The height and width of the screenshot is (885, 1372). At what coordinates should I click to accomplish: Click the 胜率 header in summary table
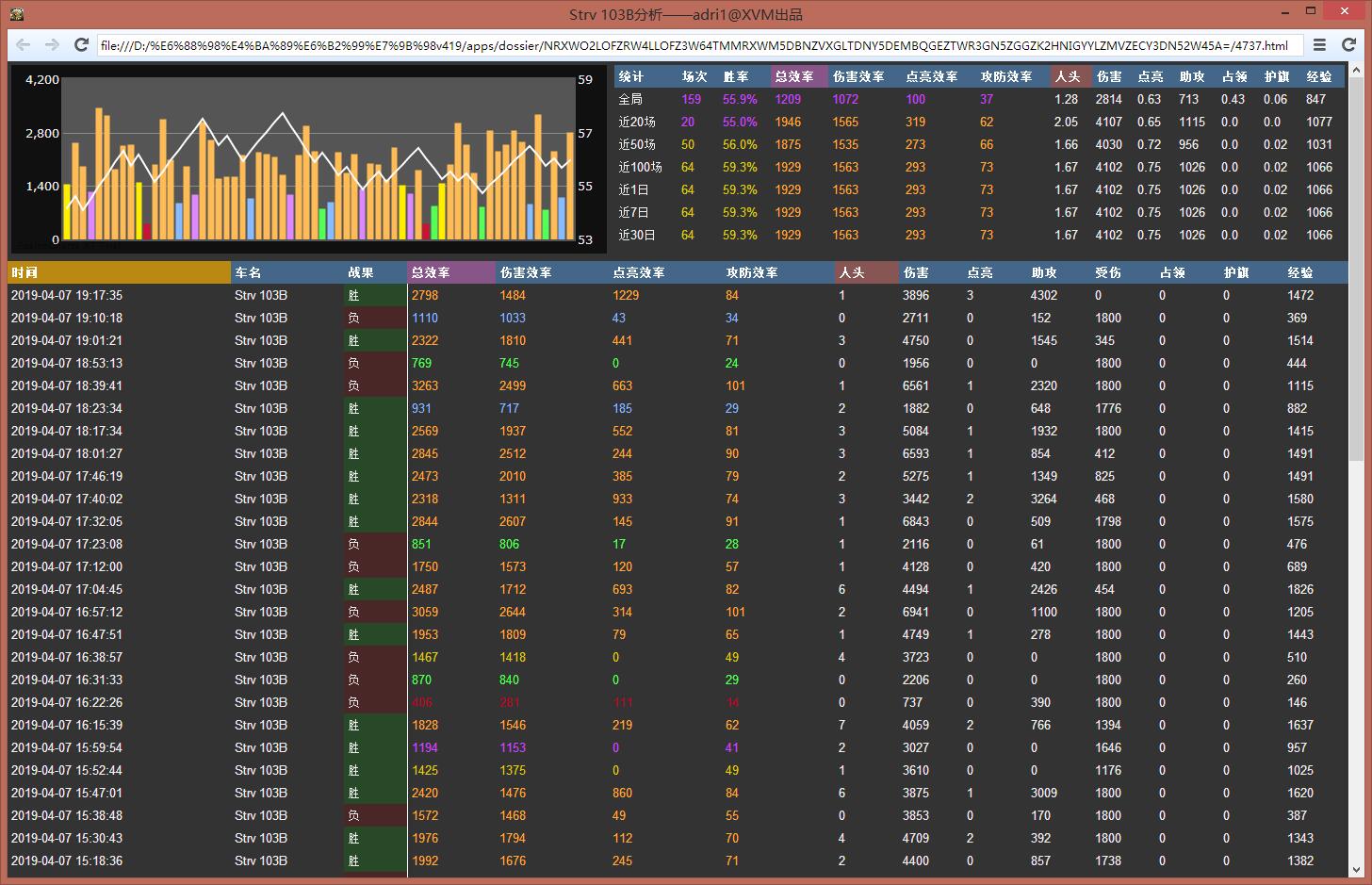click(745, 76)
